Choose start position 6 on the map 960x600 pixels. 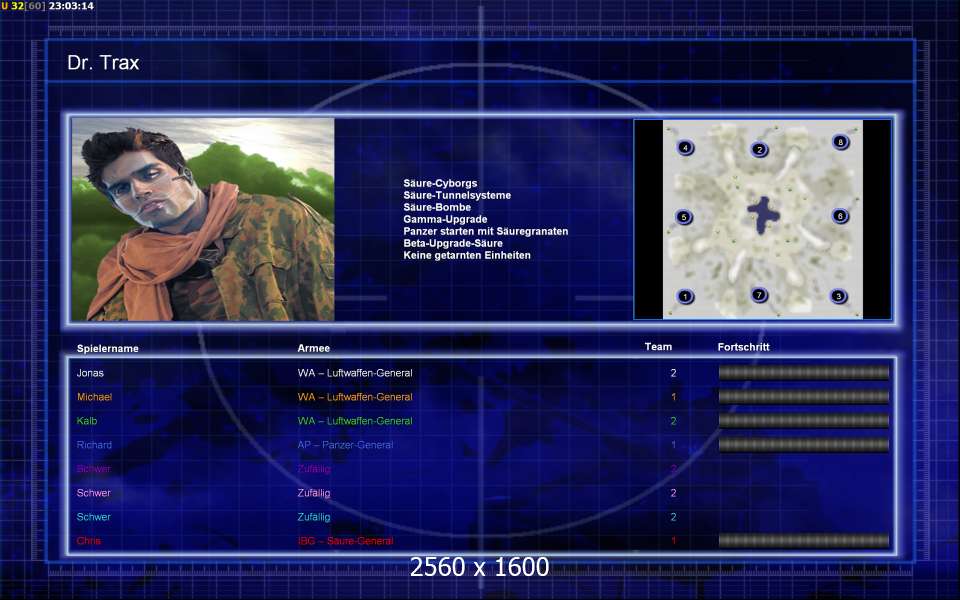840,216
